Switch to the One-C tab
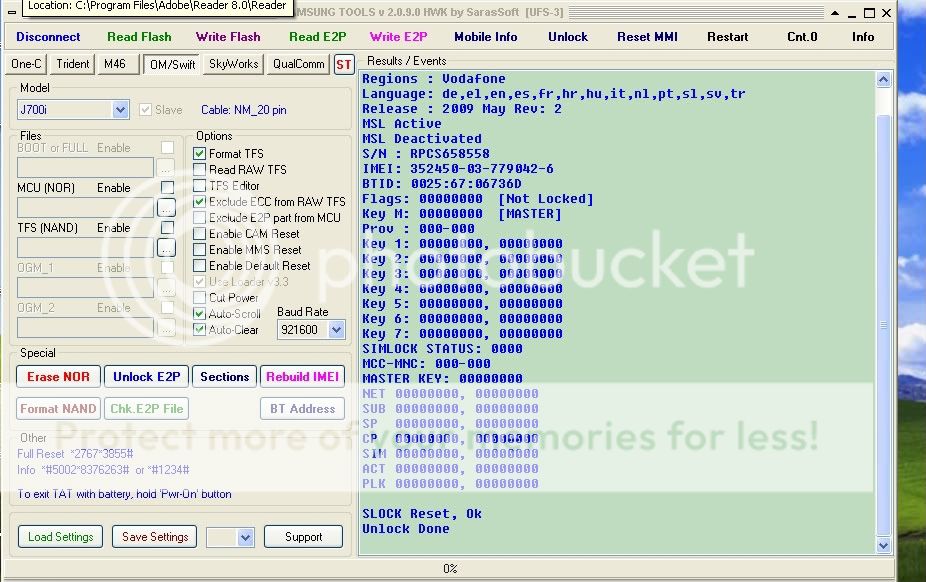Viewport: 926px width, 582px height. (x=27, y=64)
